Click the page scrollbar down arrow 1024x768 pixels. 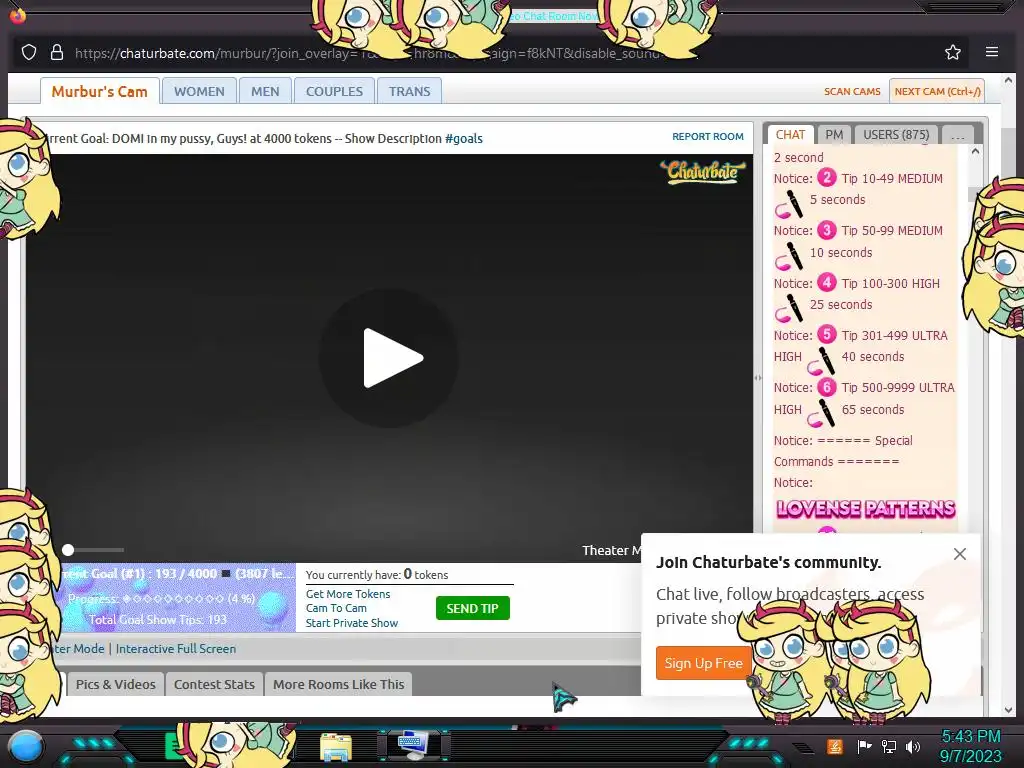pos(1008,709)
